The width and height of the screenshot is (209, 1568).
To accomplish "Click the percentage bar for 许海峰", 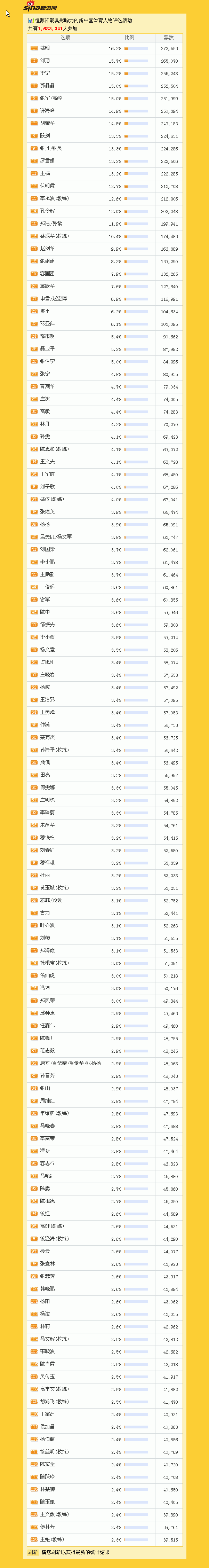I will point(136,111).
